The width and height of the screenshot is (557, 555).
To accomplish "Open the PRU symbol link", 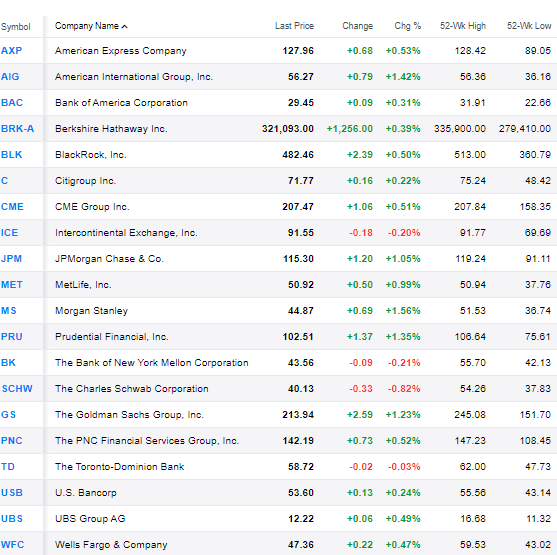I will coord(12,336).
